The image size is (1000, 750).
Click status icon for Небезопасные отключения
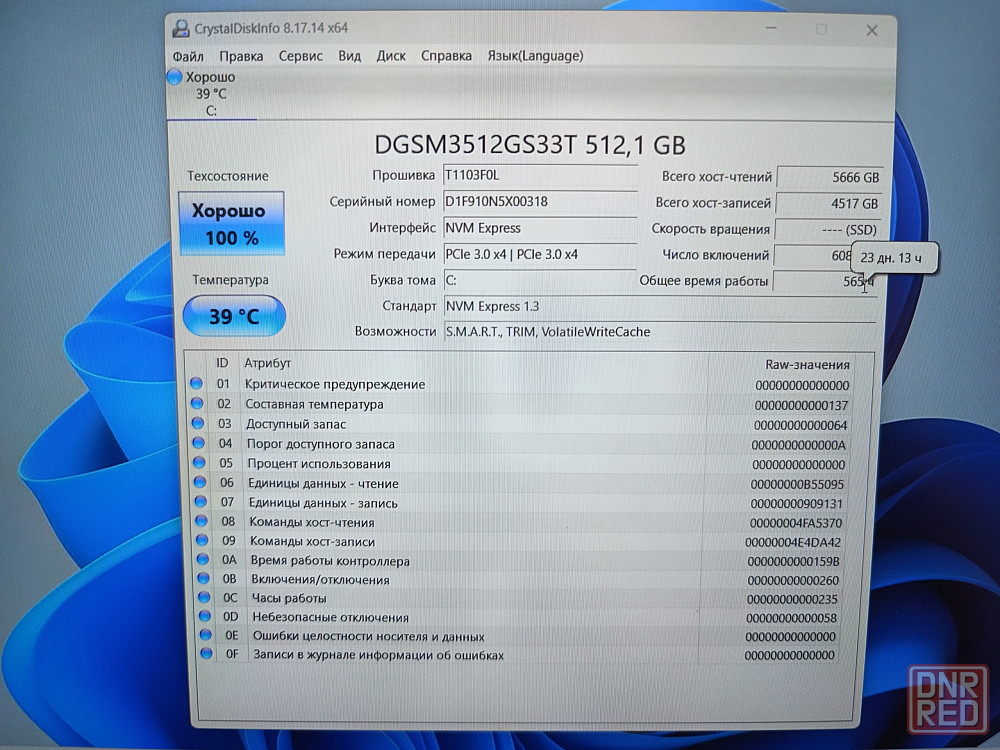pos(205,617)
